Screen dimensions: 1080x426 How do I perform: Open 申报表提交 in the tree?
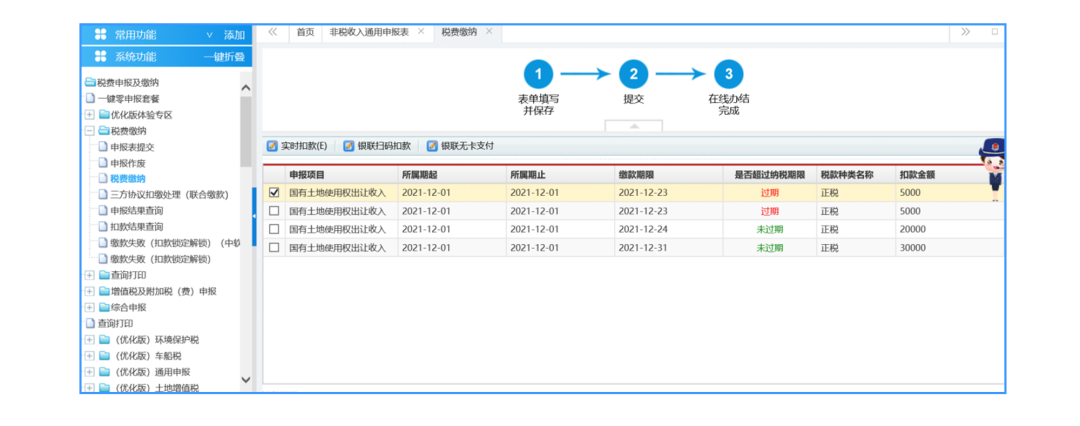coord(132,148)
